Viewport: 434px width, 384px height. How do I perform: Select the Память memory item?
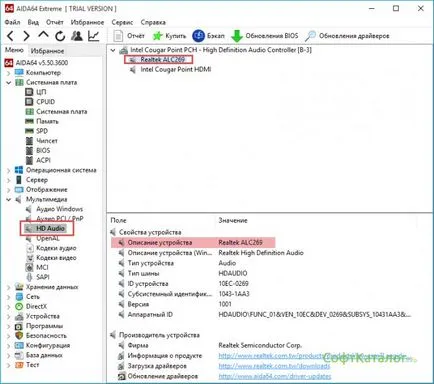click(x=42, y=121)
